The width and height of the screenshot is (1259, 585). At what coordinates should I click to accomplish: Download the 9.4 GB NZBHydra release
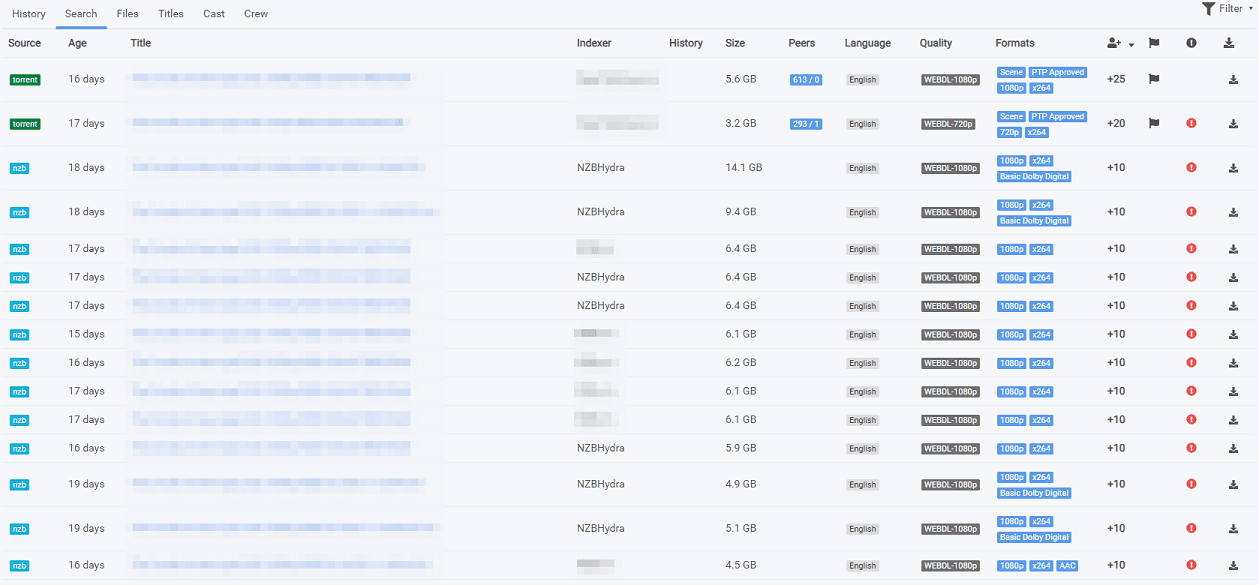(1233, 212)
